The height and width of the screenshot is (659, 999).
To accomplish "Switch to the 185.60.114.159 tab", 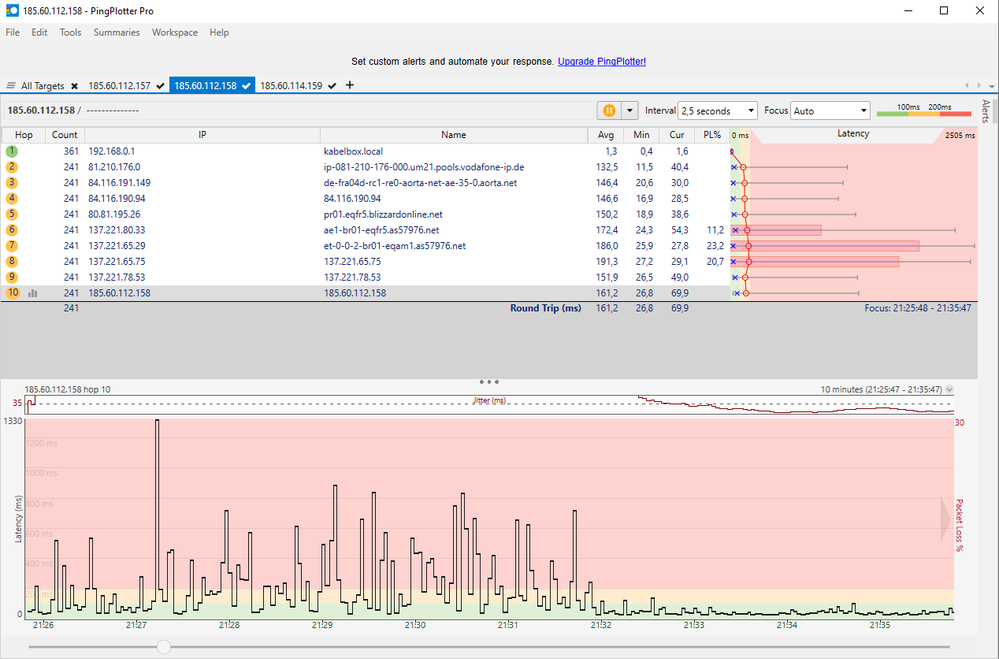I will click(291, 86).
